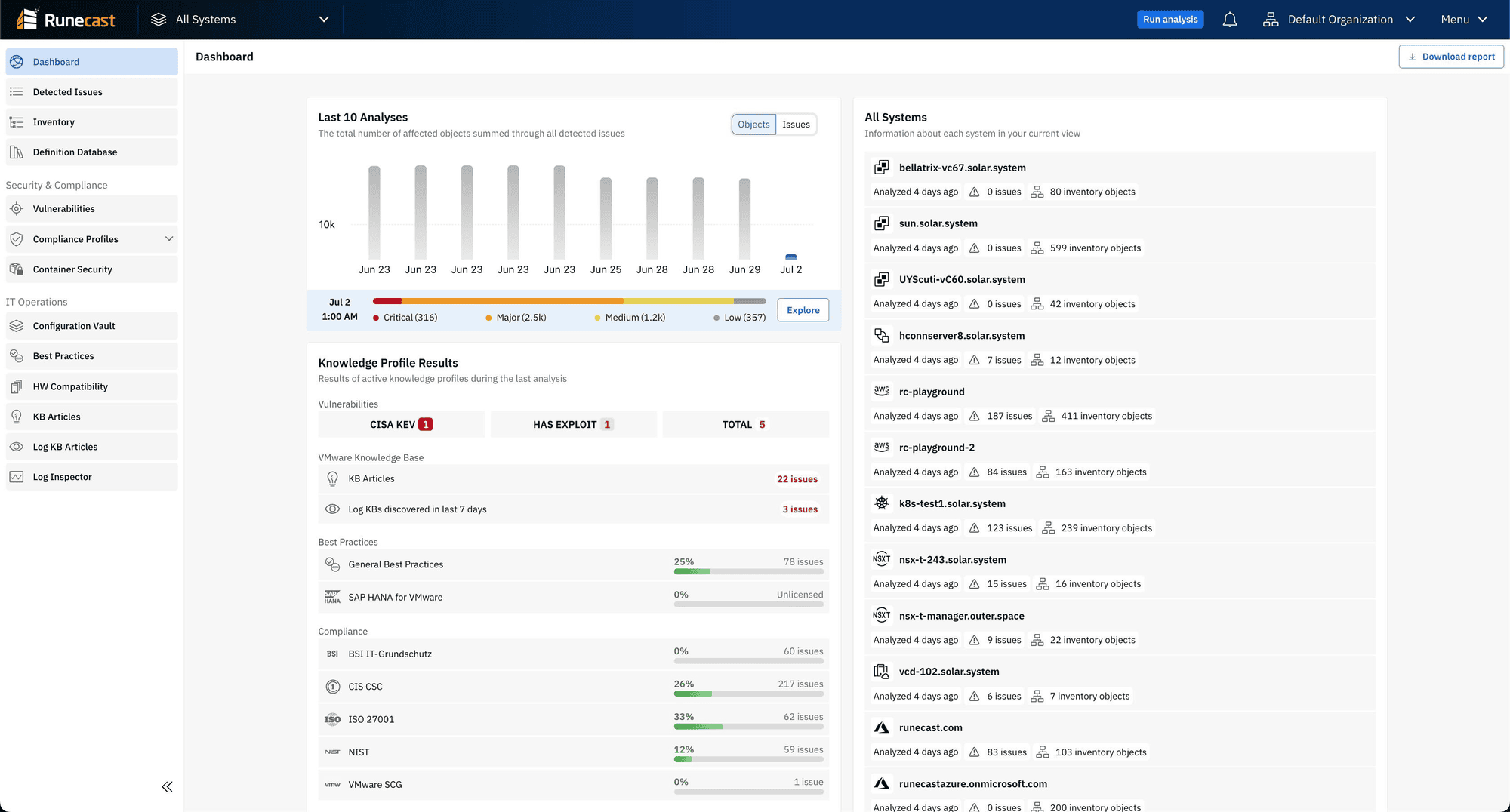Open General Best Practices row

click(x=574, y=564)
